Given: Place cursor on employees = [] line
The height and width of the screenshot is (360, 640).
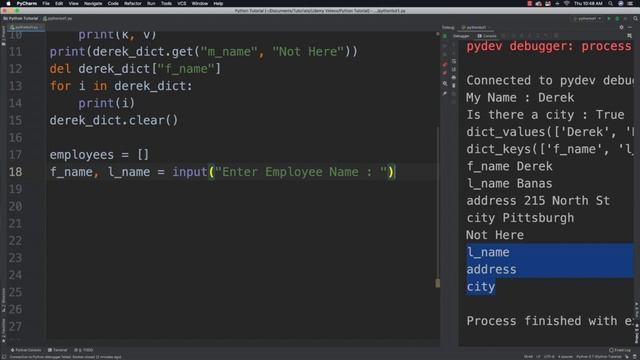Looking at the screenshot, I should (x=99, y=155).
